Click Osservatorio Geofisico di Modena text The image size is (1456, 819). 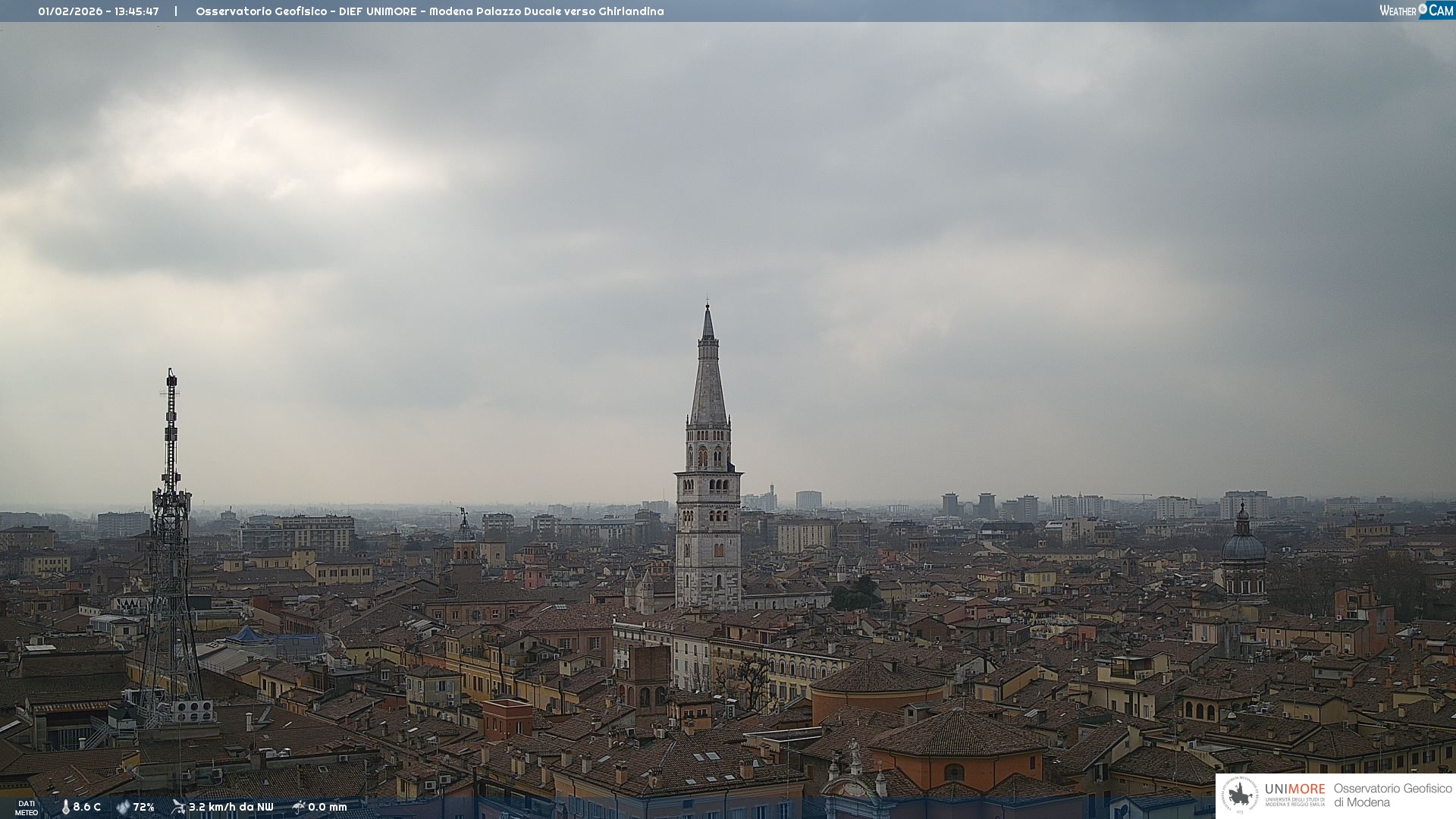point(1392,795)
